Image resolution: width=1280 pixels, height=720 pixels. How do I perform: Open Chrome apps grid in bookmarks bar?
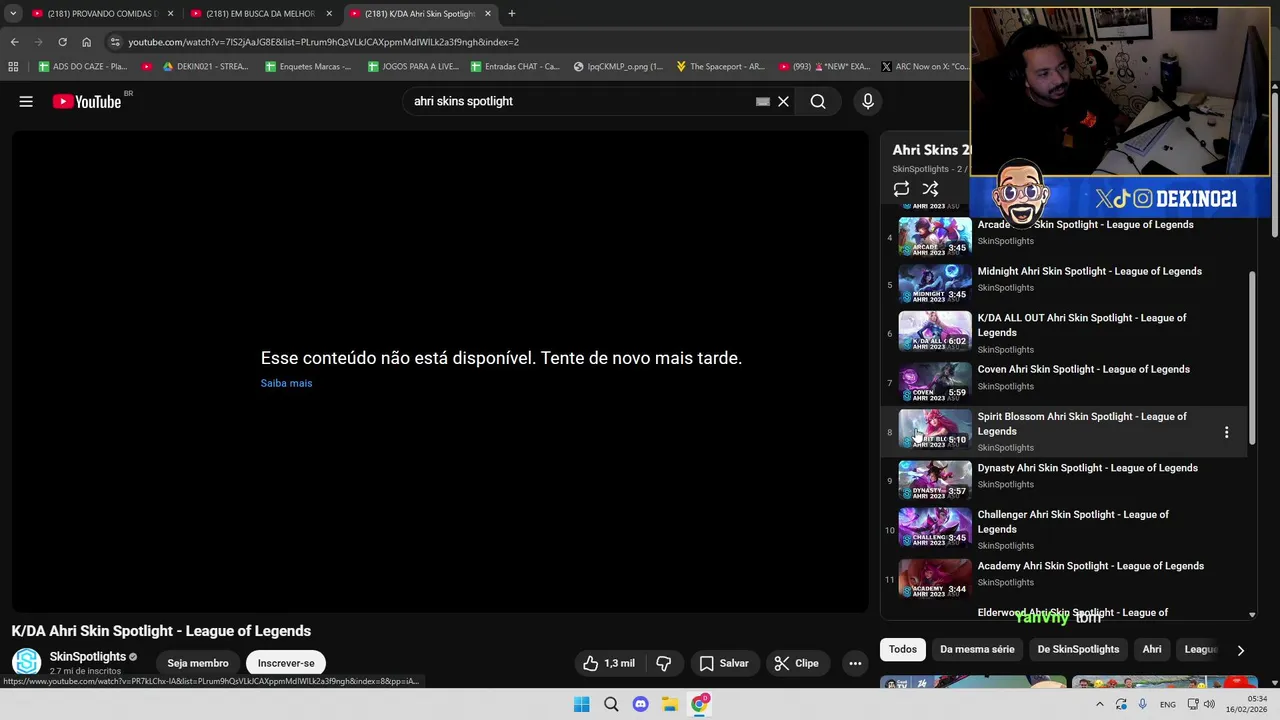(13, 67)
